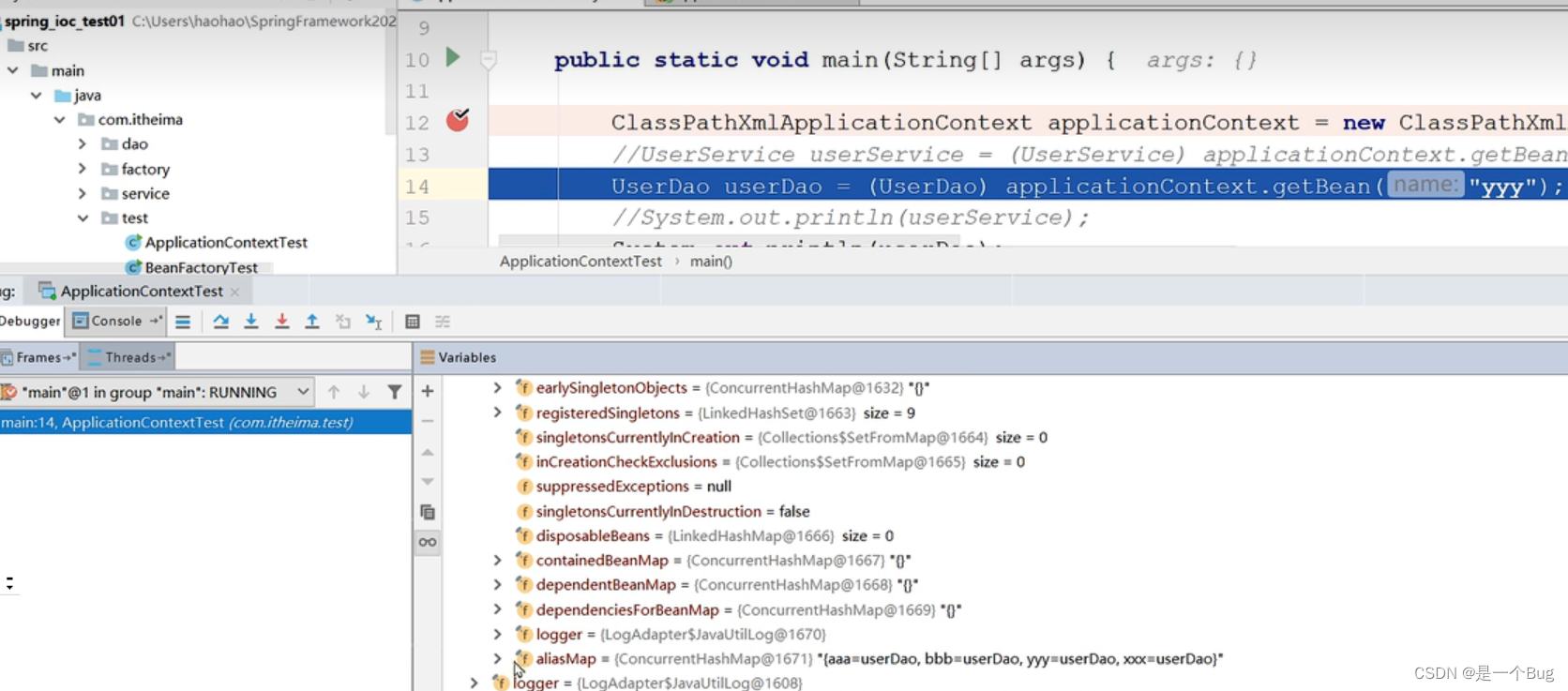1568x691 pixels.
Task: Expand the dao package
Action: (83, 143)
